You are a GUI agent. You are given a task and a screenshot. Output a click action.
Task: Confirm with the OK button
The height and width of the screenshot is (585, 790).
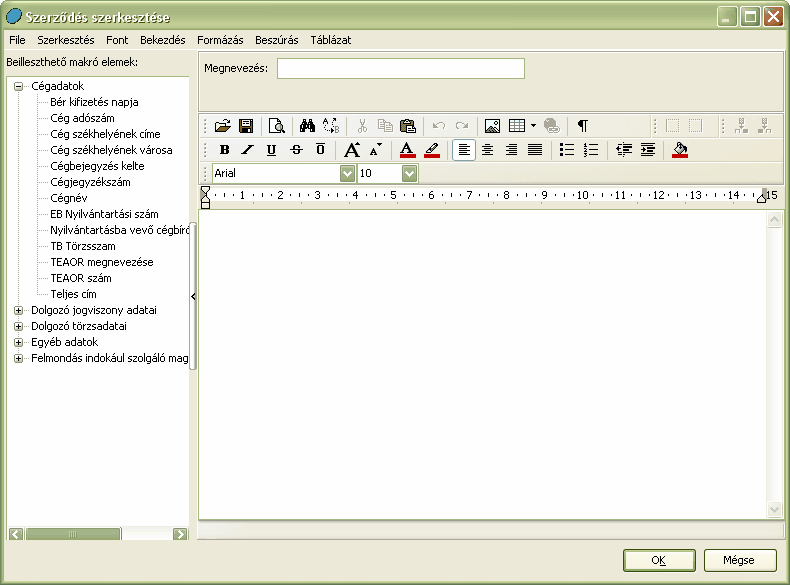click(659, 560)
